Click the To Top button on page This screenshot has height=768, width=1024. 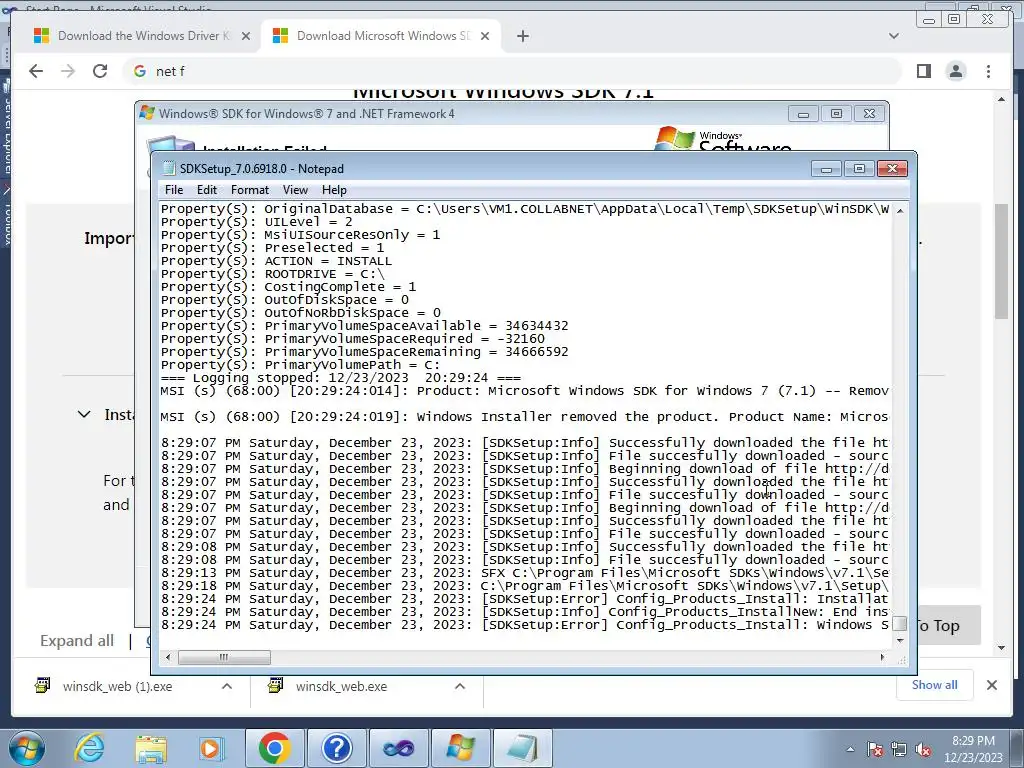click(947, 626)
